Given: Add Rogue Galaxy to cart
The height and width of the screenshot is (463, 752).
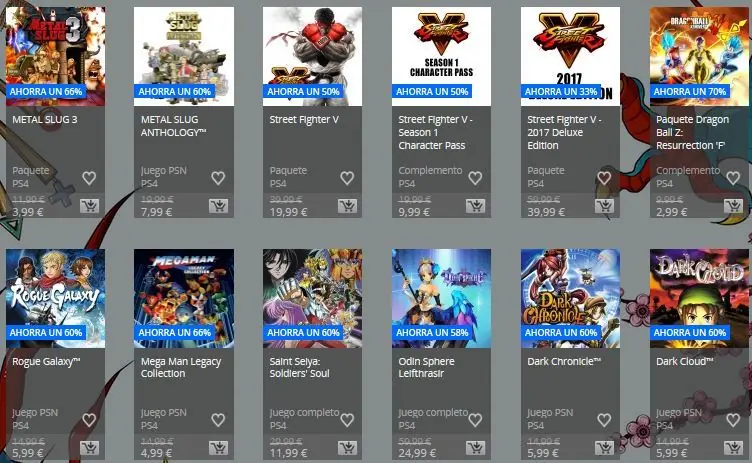Looking at the screenshot, I should coord(89,448).
